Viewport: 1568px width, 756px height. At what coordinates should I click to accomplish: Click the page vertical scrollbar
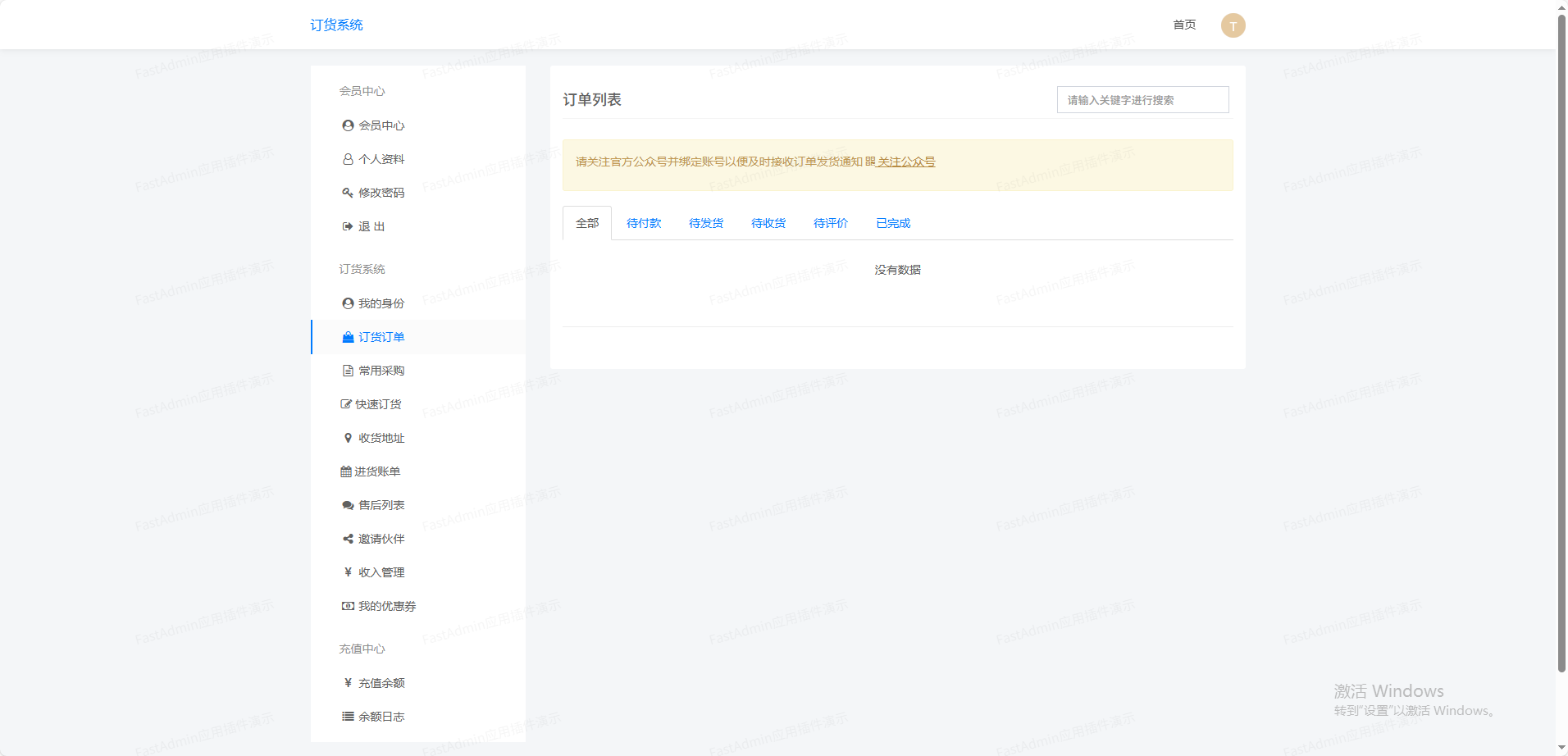click(x=1561, y=344)
